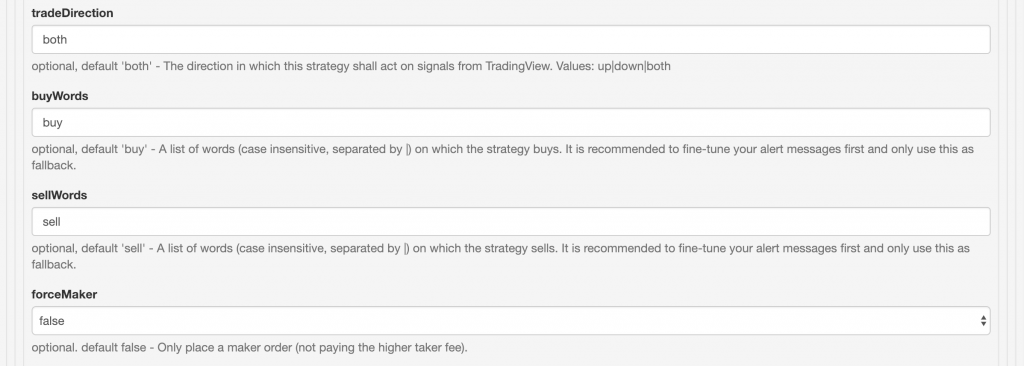Open the forceMaker select box showing false

[x=511, y=321]
